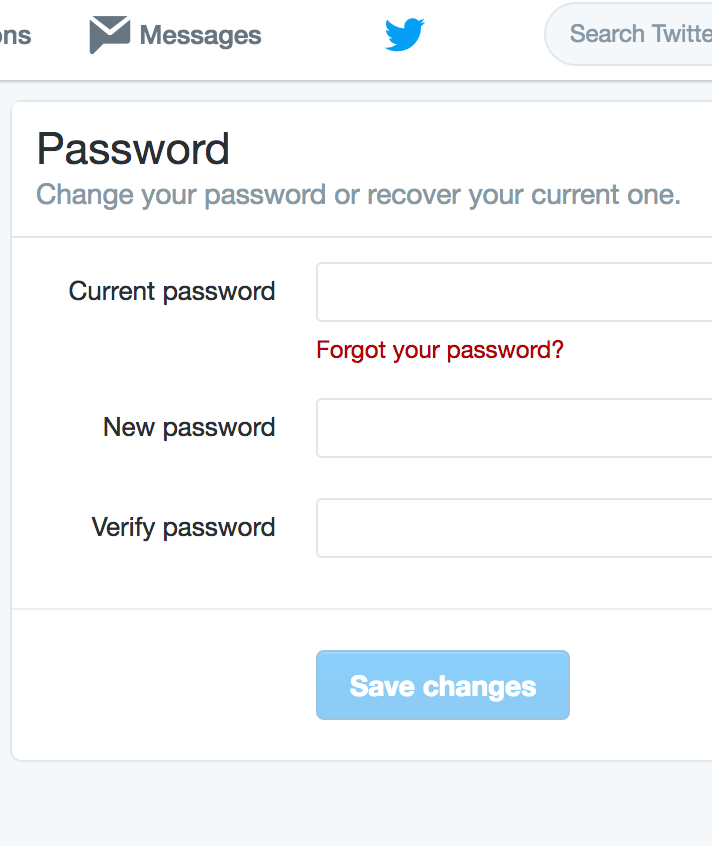Click navbar gap between bird logo and search

tap(484, 36)
